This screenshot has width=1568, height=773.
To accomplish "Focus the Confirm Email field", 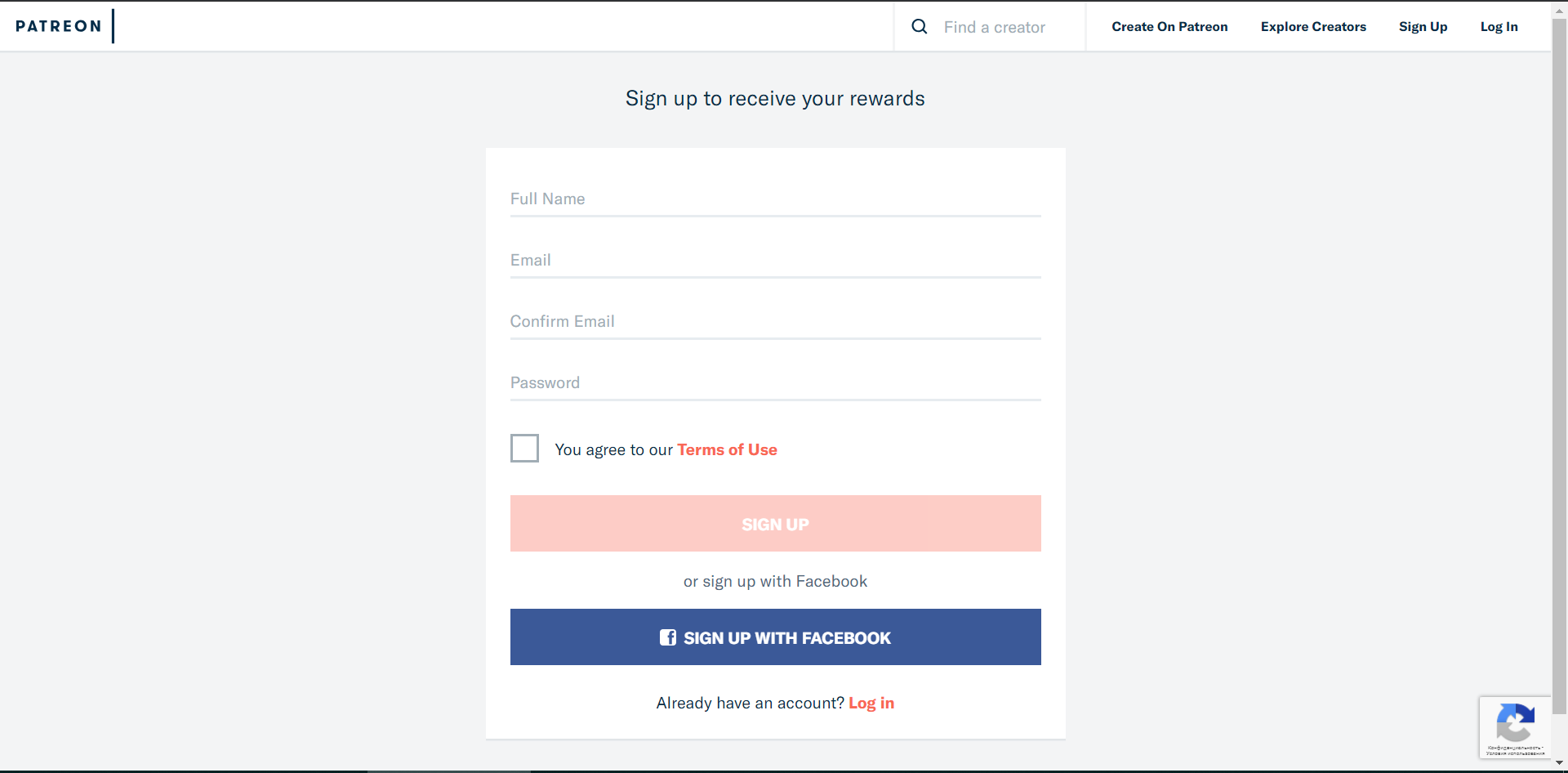I will point(776,321).
